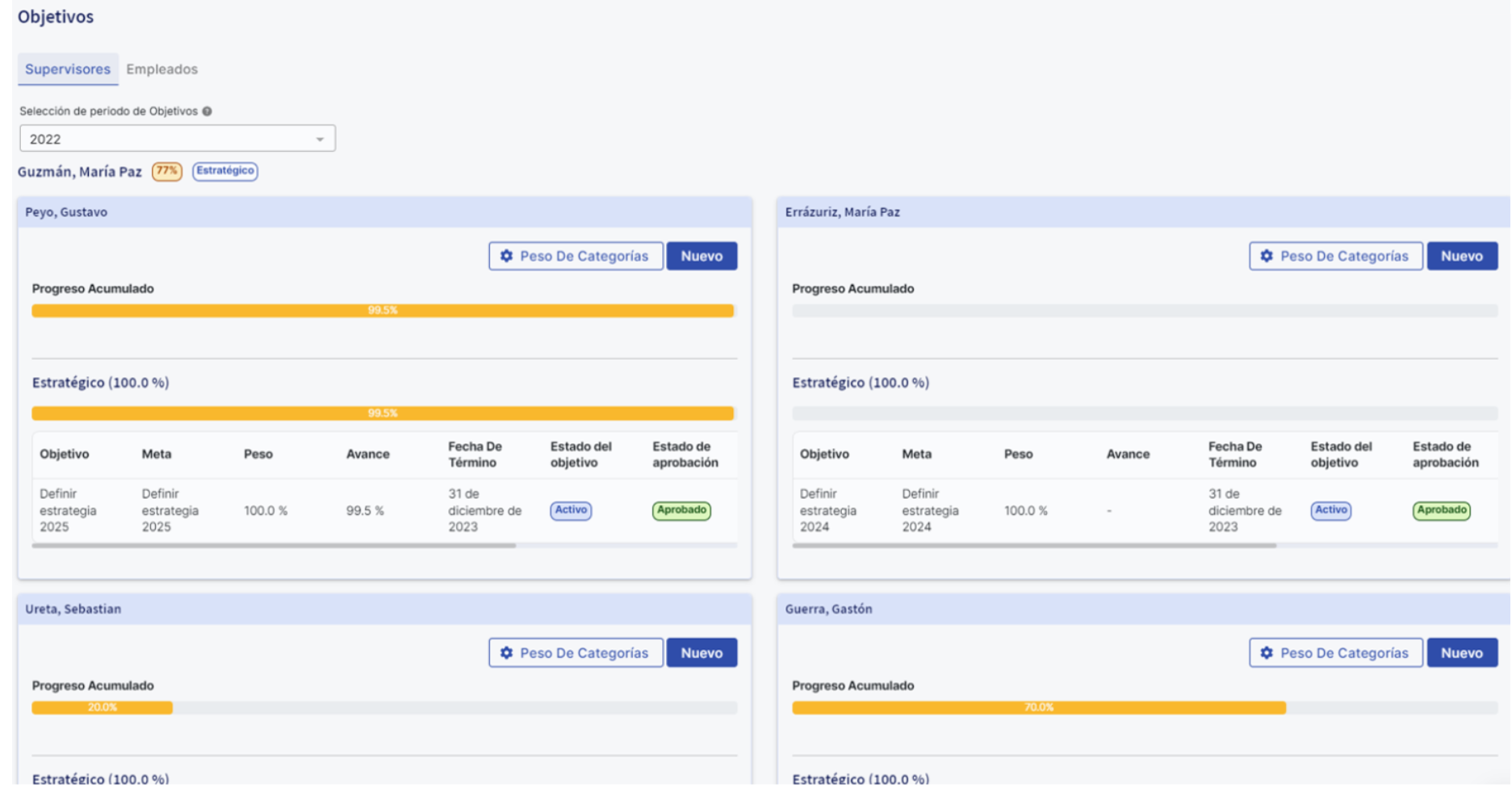Create new objective for Guerra, Gastón
This screenshot has height=788, width=1512.
pyautogui.click(x=1461, y=653)
